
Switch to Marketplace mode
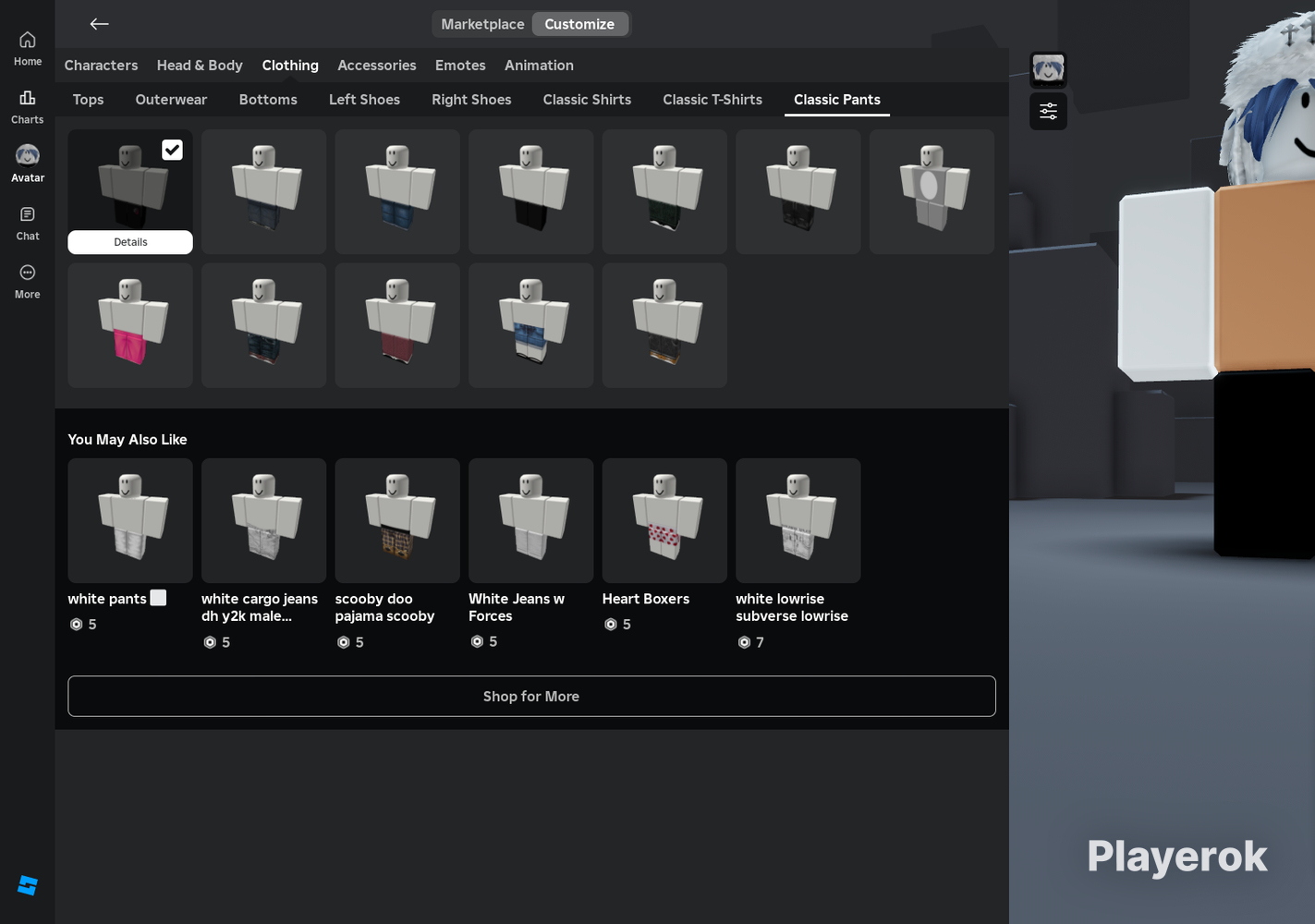482,24
